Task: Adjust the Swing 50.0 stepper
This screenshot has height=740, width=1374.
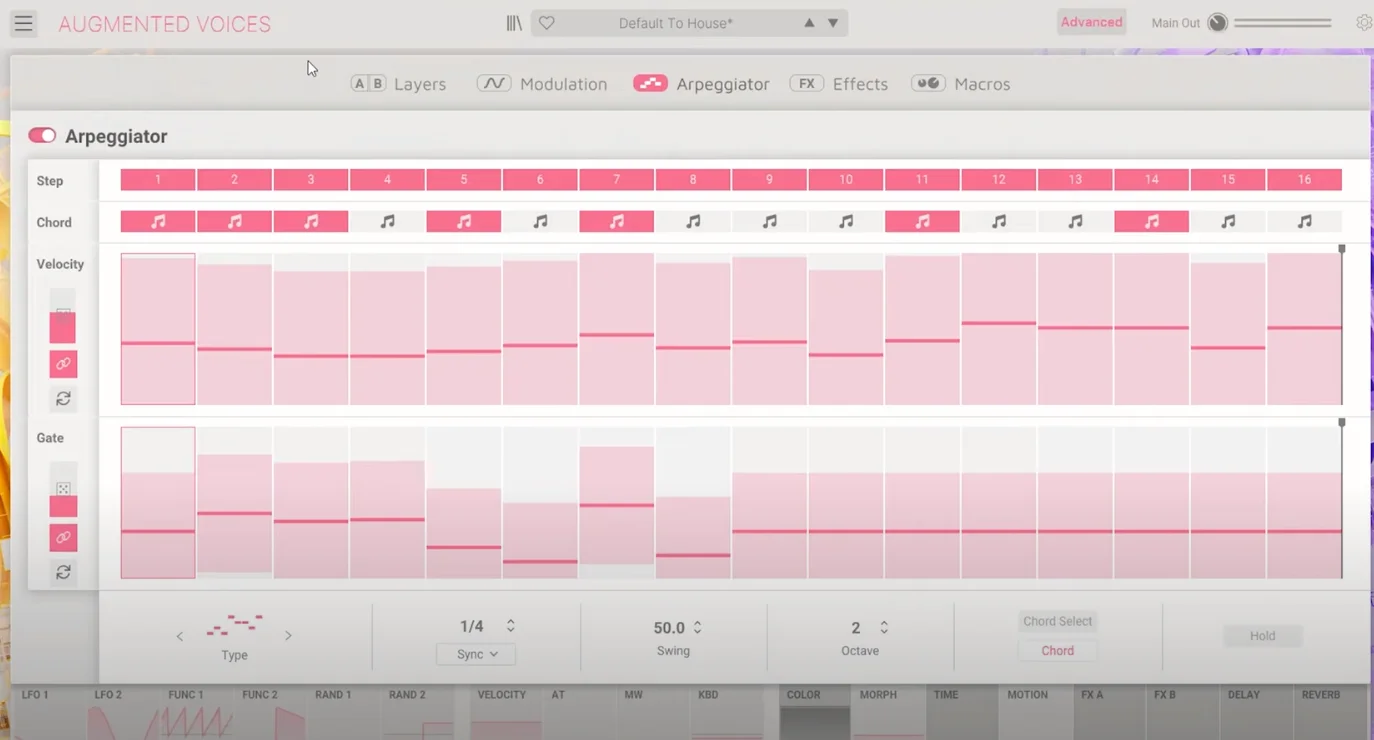Action: tap(697, 628)
